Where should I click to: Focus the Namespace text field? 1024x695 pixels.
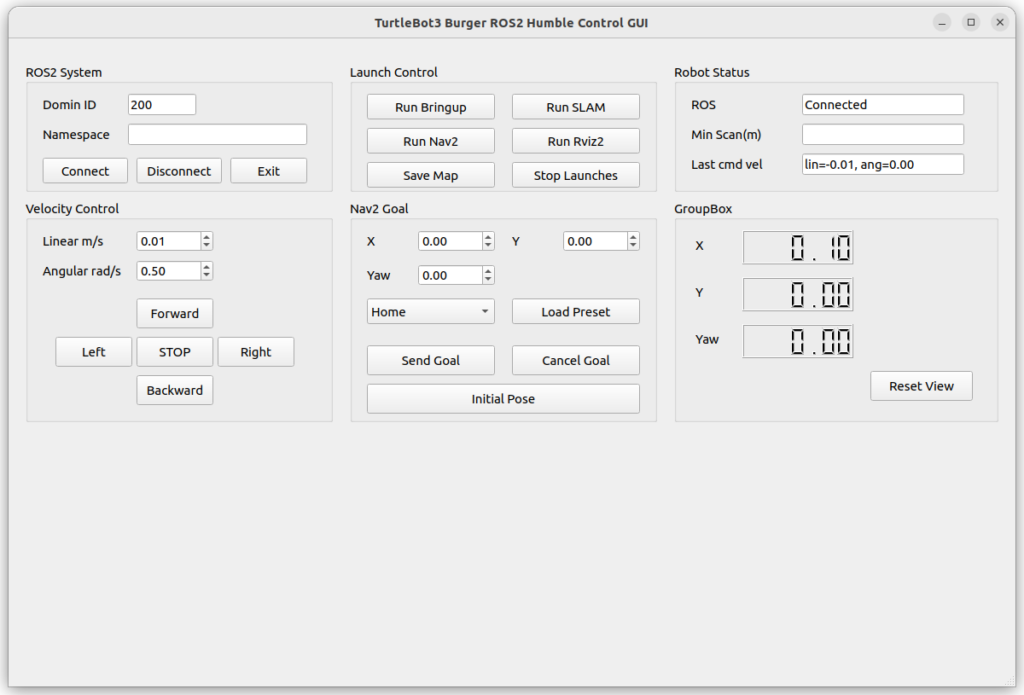[x=217, y=135]
